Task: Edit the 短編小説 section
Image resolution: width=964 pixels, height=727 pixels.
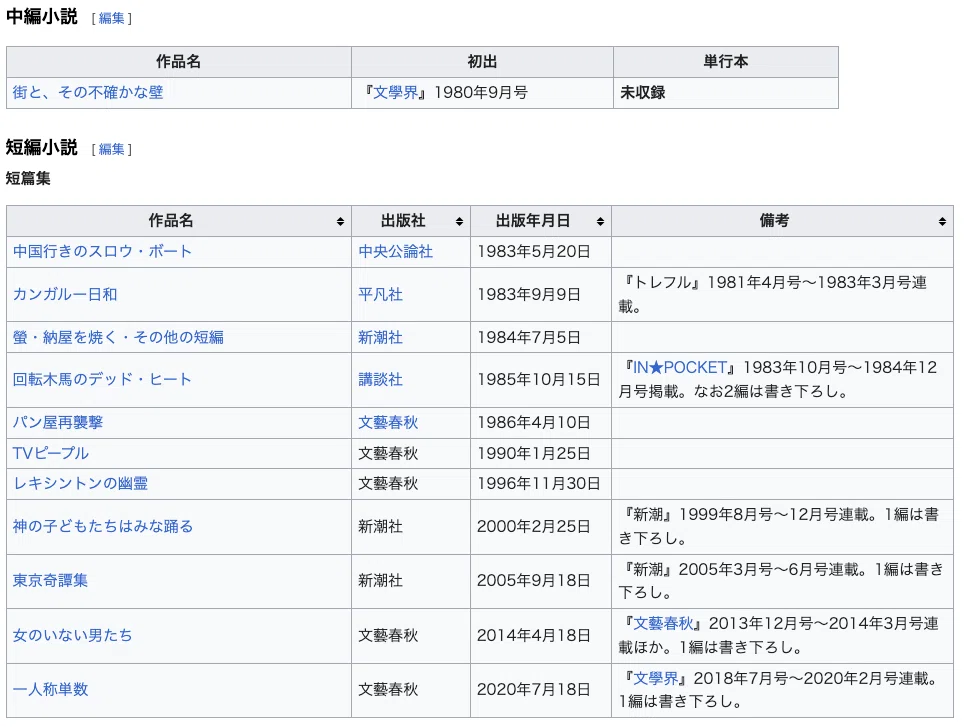Action: pos(111,149)
